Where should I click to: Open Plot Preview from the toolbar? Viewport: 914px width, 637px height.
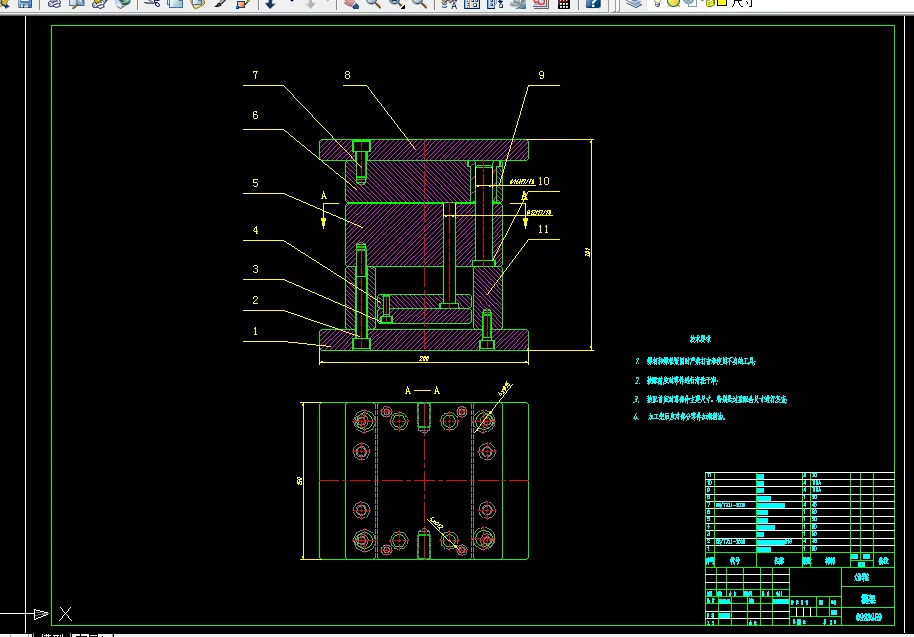[76, 3]
